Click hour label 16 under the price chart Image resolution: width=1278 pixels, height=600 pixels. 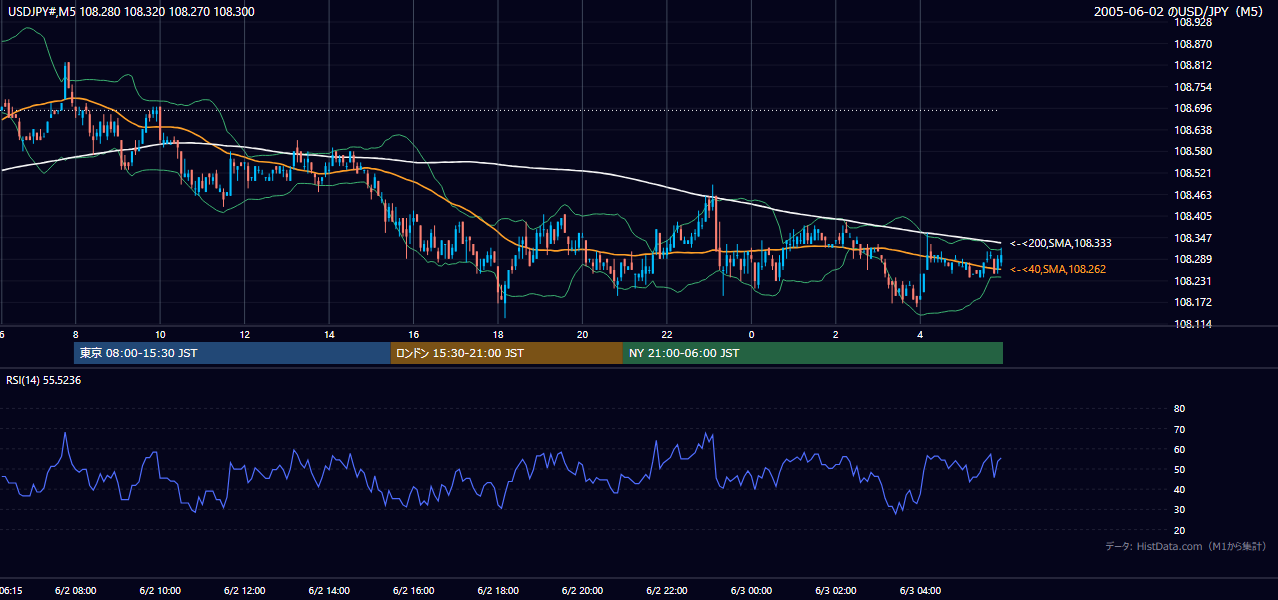413,334
